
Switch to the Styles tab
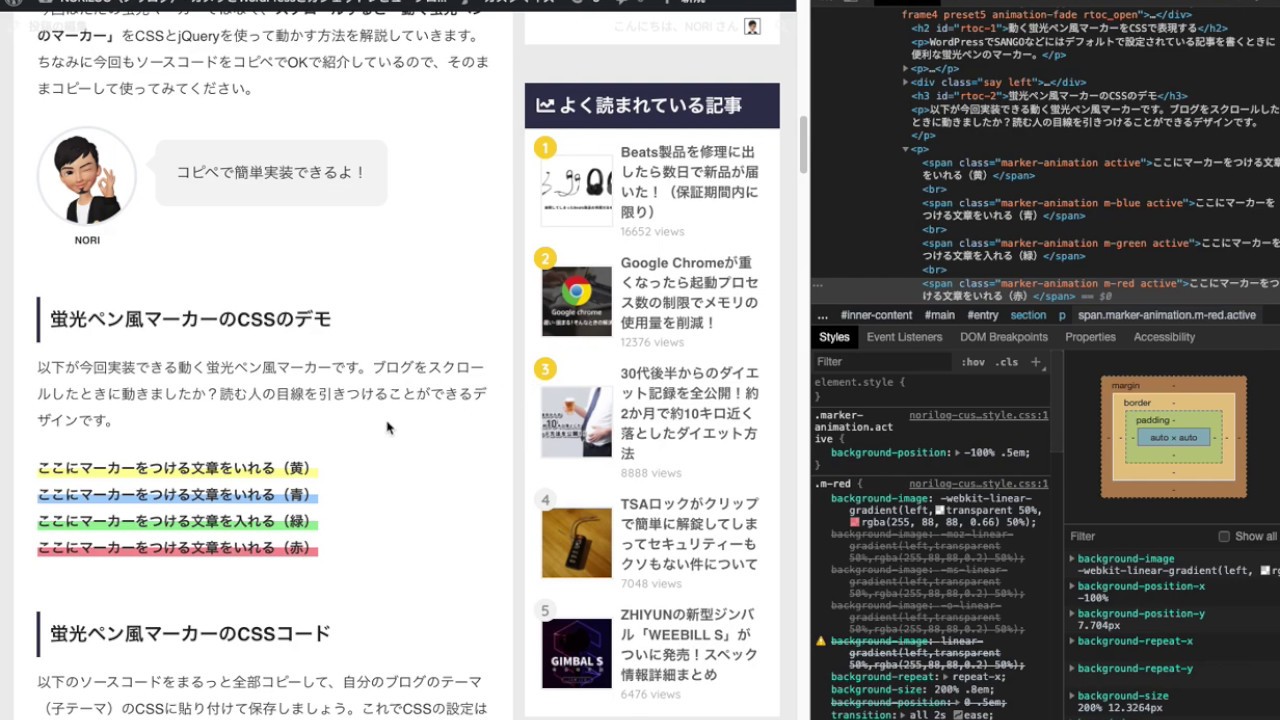tap(834, 337)
